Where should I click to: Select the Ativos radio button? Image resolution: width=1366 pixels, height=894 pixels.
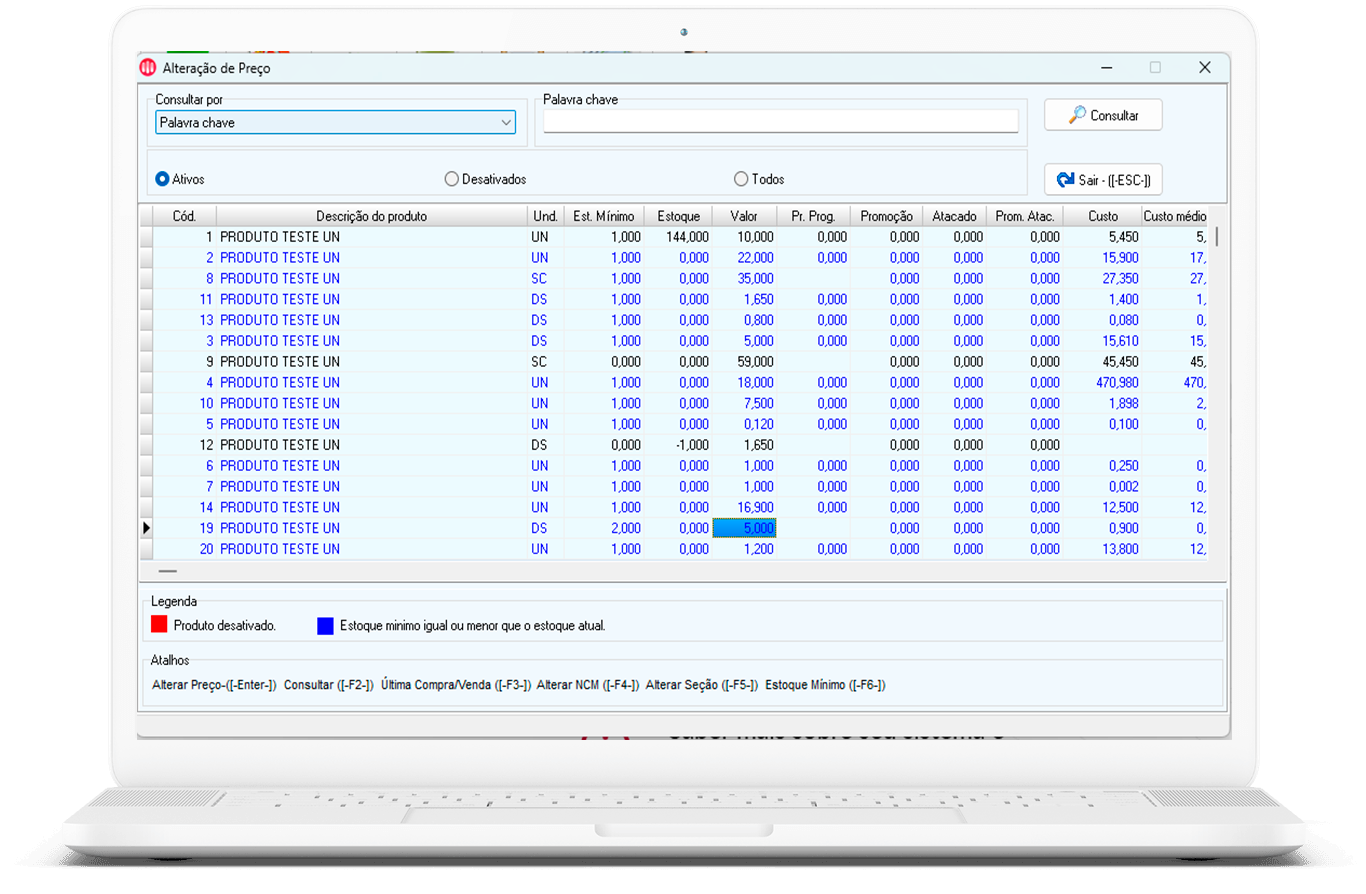[x=181, y=179]
